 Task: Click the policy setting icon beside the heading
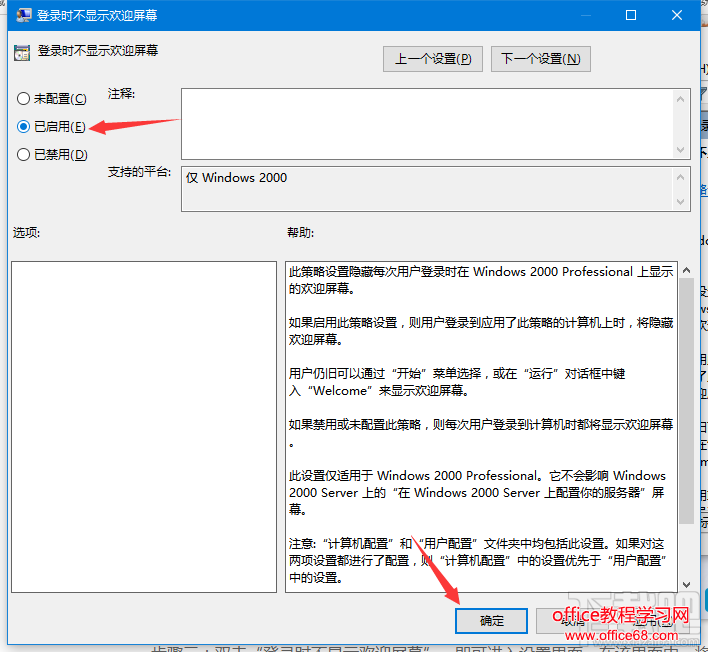coord(22,53)
